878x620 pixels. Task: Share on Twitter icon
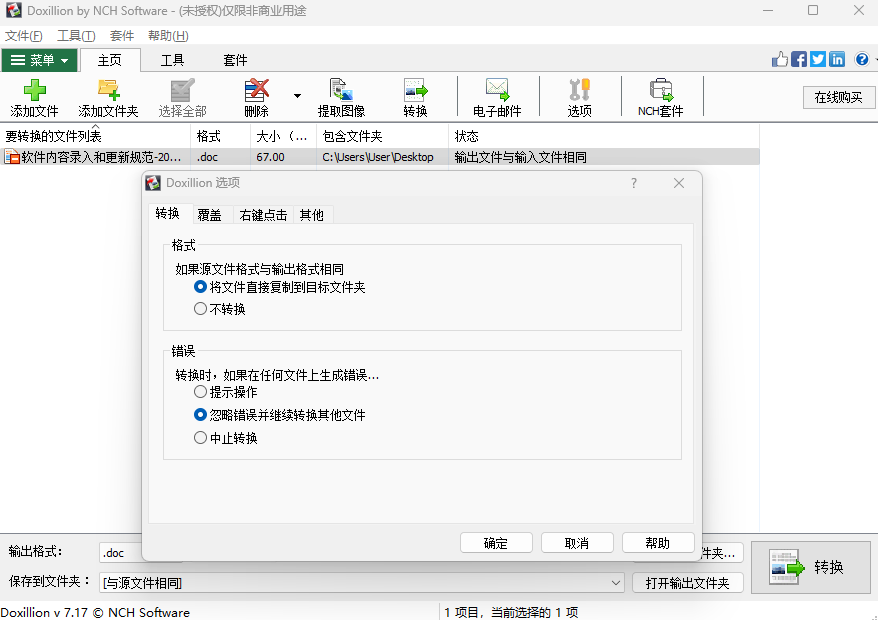tap(818, 59)
